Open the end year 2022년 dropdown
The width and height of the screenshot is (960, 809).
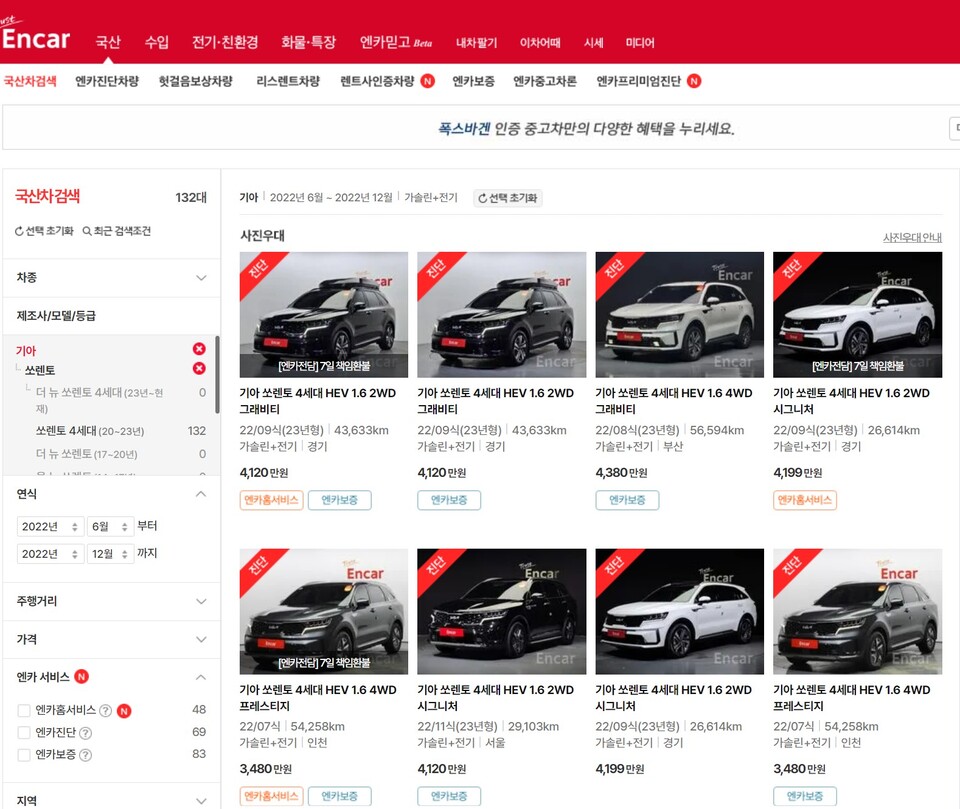(x=50, y=554)
